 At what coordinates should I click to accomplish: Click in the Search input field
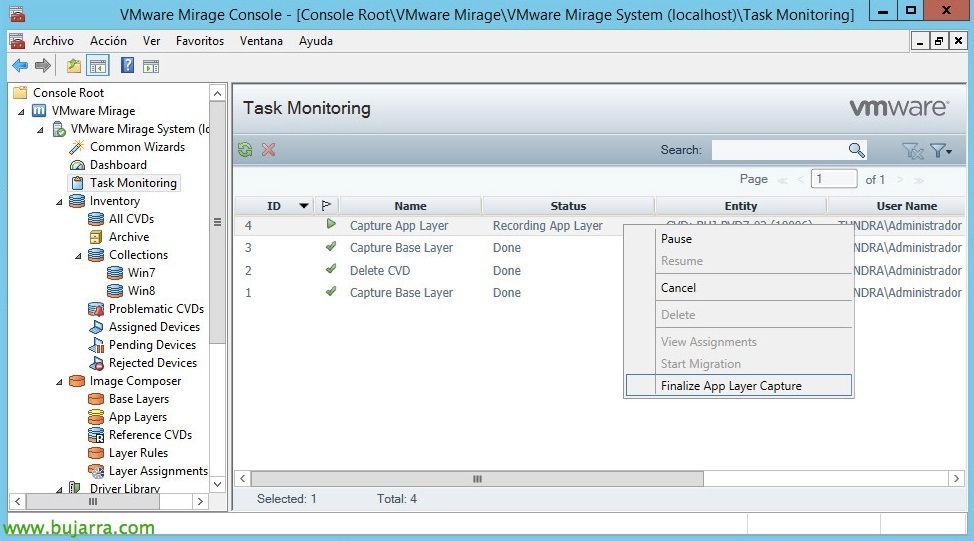780,150
